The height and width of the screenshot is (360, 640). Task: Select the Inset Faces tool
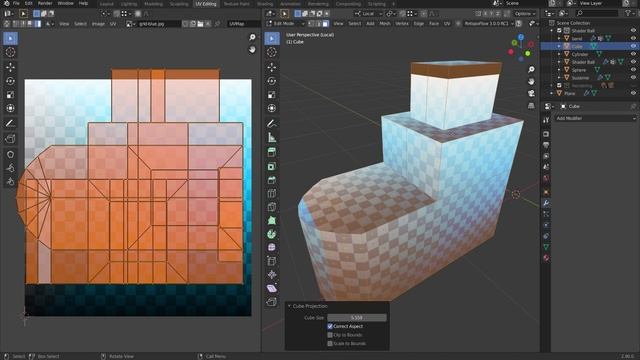(272, 167)
